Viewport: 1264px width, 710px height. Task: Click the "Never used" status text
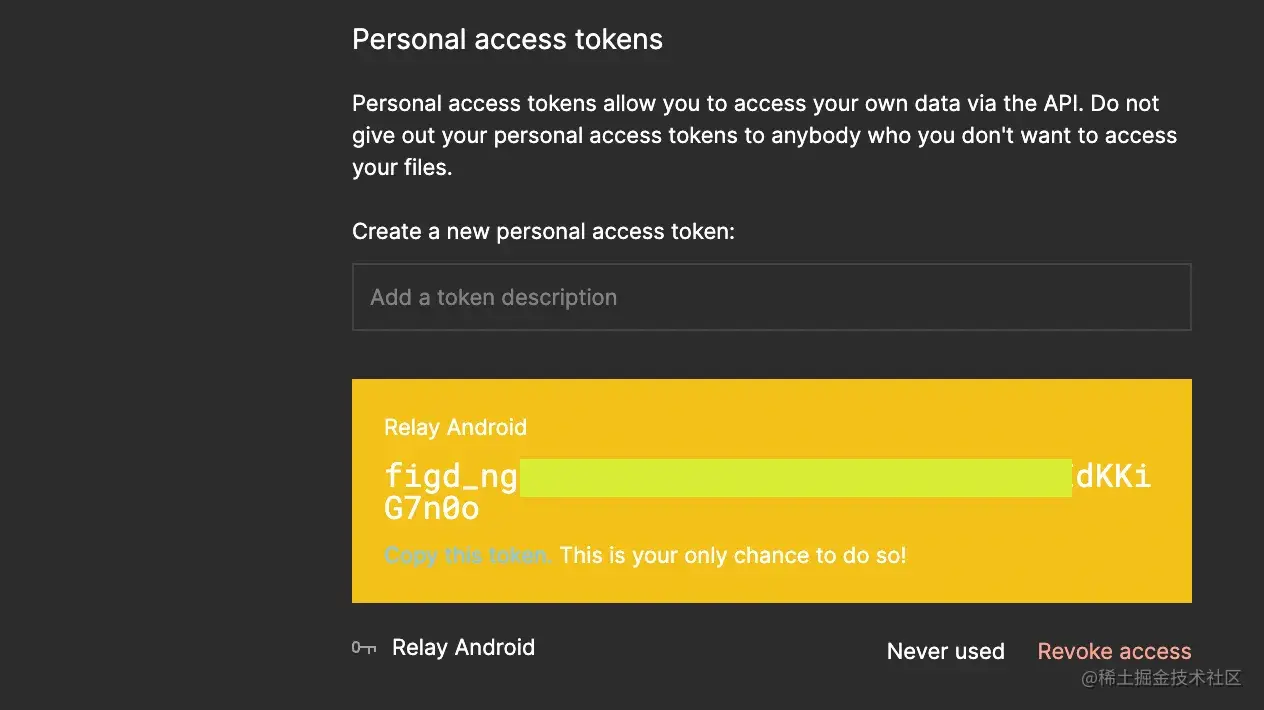pyautogui.click(x=945, y=651)
